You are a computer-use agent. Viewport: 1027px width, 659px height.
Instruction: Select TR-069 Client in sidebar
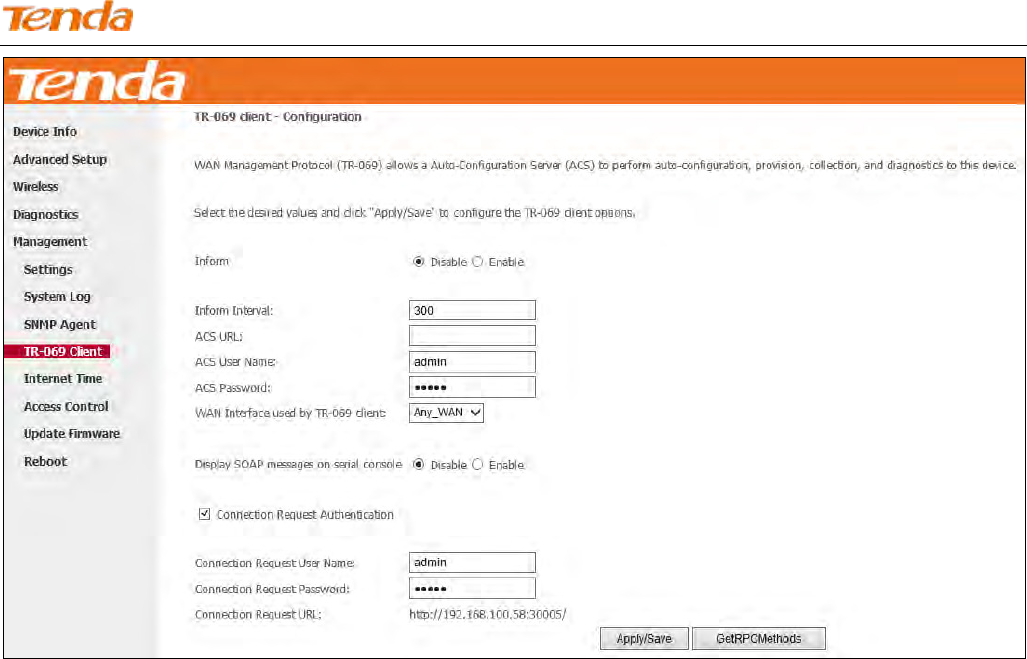click(57, 351)
